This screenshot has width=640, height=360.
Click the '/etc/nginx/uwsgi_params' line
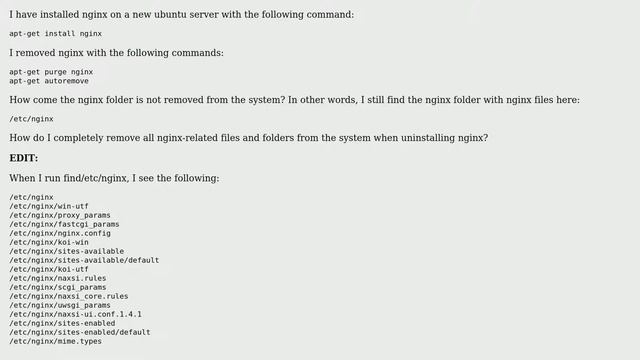click(60, 305)
